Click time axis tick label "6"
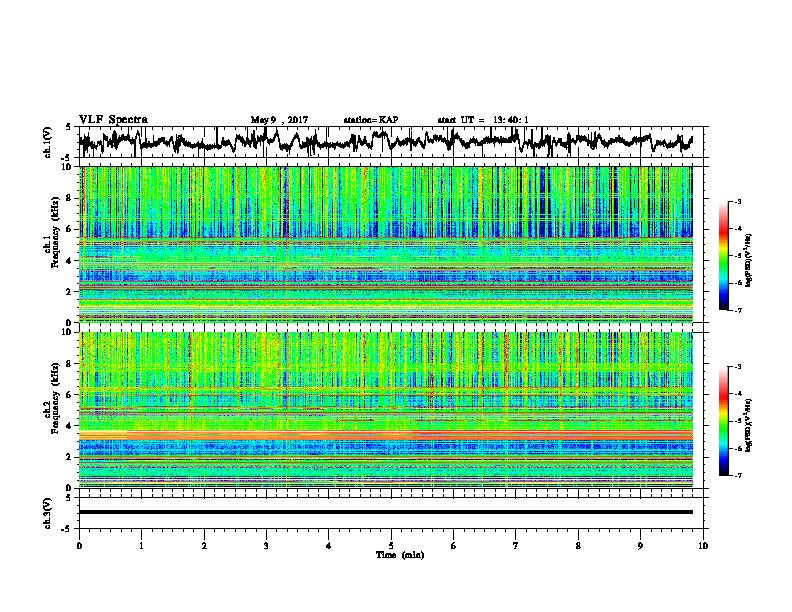 pos(454,546)
